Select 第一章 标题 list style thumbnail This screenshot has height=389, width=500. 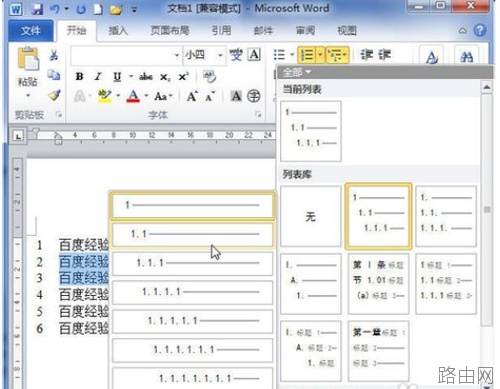click(x=378, y=351)
